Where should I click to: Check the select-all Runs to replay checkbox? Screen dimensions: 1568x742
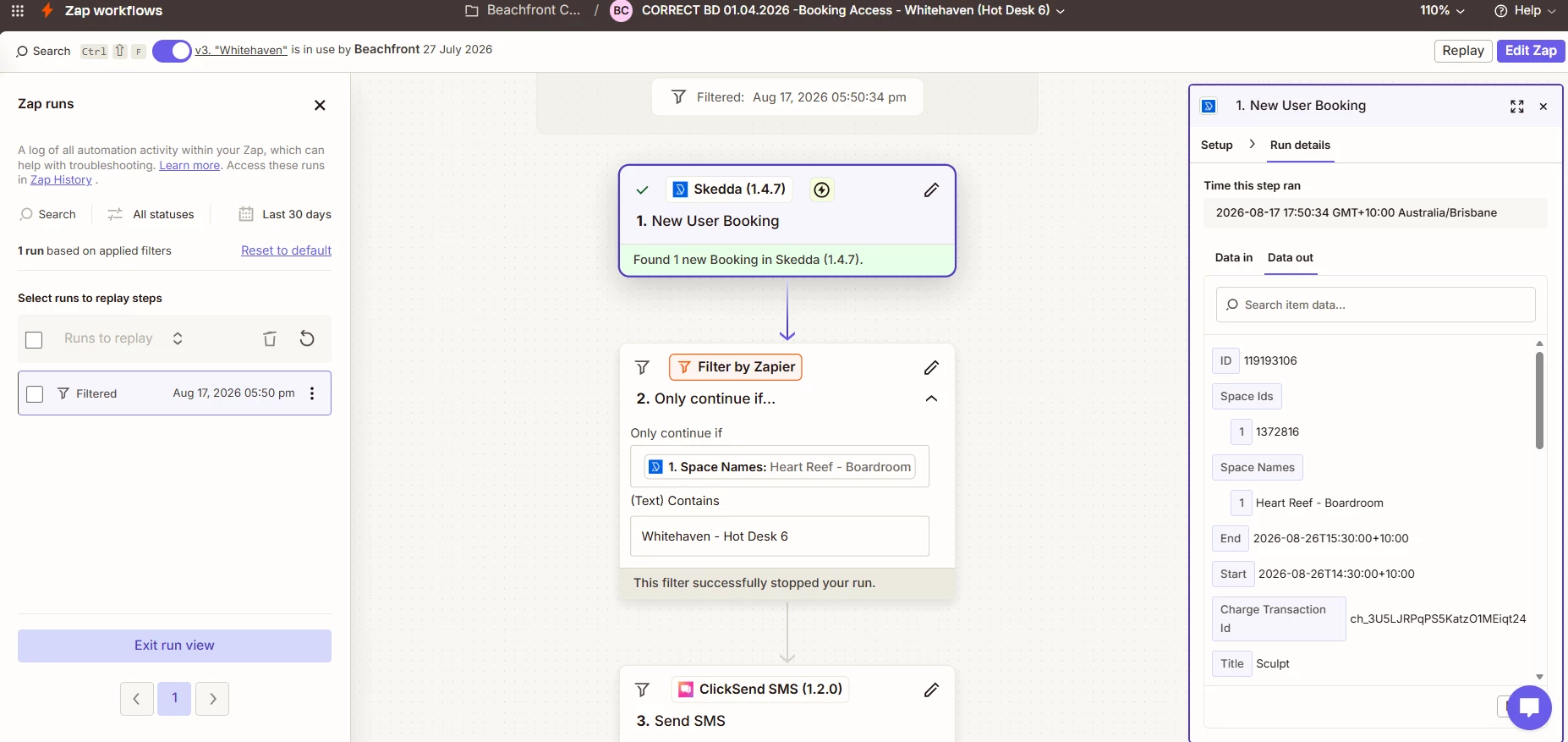pyautogui.click(x=34, y=339)
